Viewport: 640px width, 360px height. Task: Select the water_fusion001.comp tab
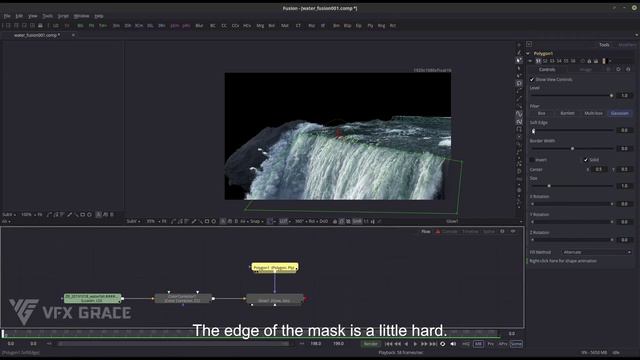(37, 35)
